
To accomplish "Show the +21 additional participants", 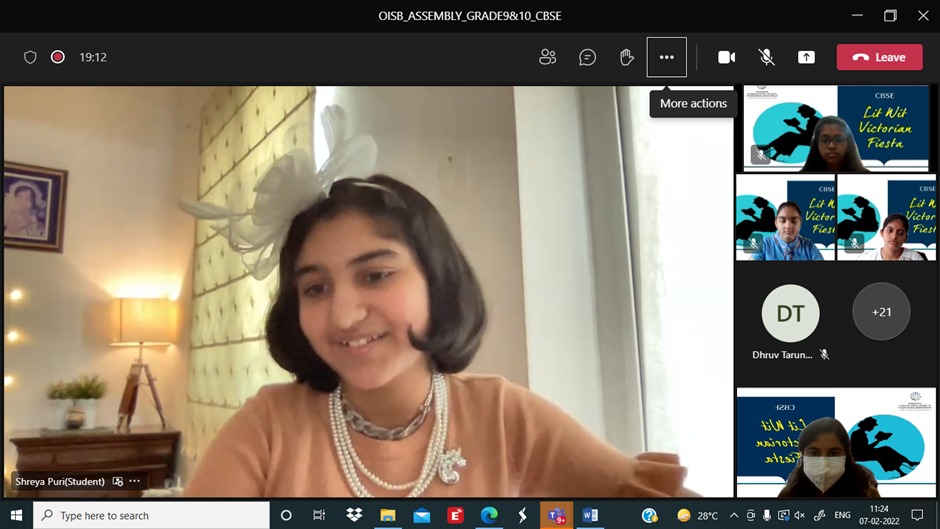I will (x=881, y=312).
